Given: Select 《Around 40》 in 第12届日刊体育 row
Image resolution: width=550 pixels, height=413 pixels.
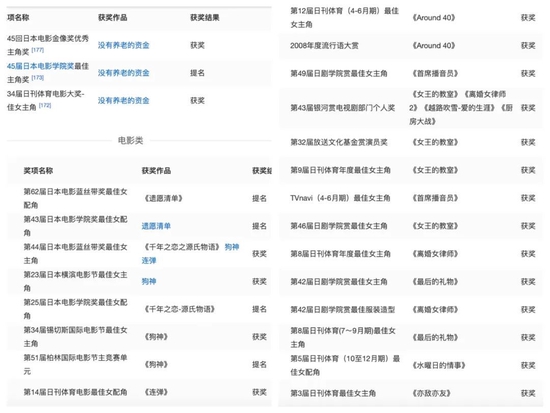Looking at the screenshot, I should [433, 18].
